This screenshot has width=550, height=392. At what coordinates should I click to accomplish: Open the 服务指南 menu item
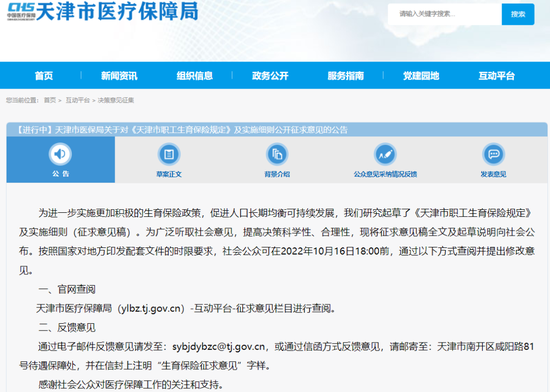(x=346, y=76)
